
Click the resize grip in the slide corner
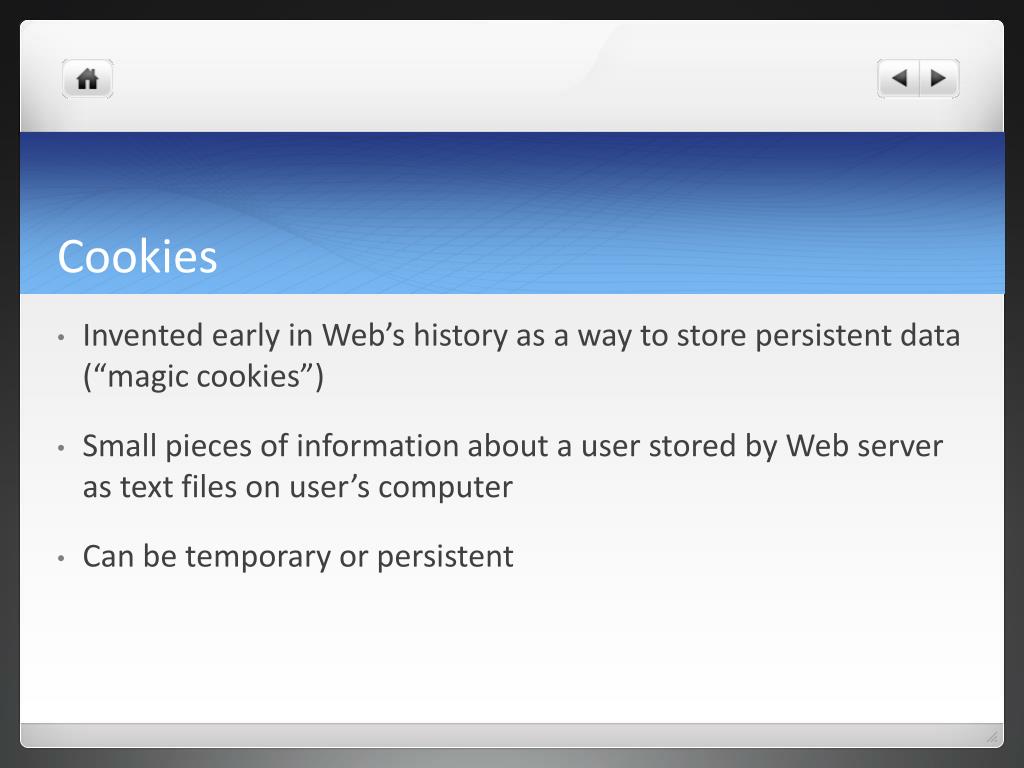992,737
